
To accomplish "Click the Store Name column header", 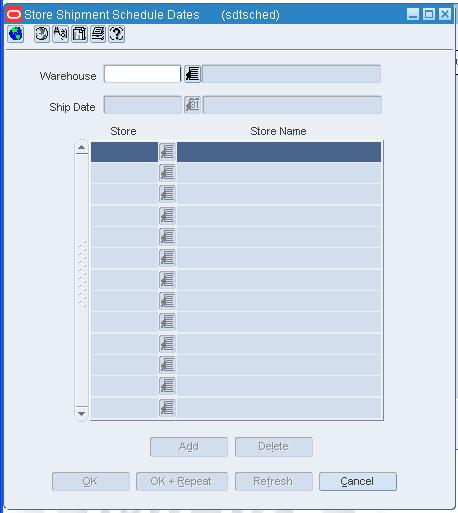I will [x=278, y=131].
